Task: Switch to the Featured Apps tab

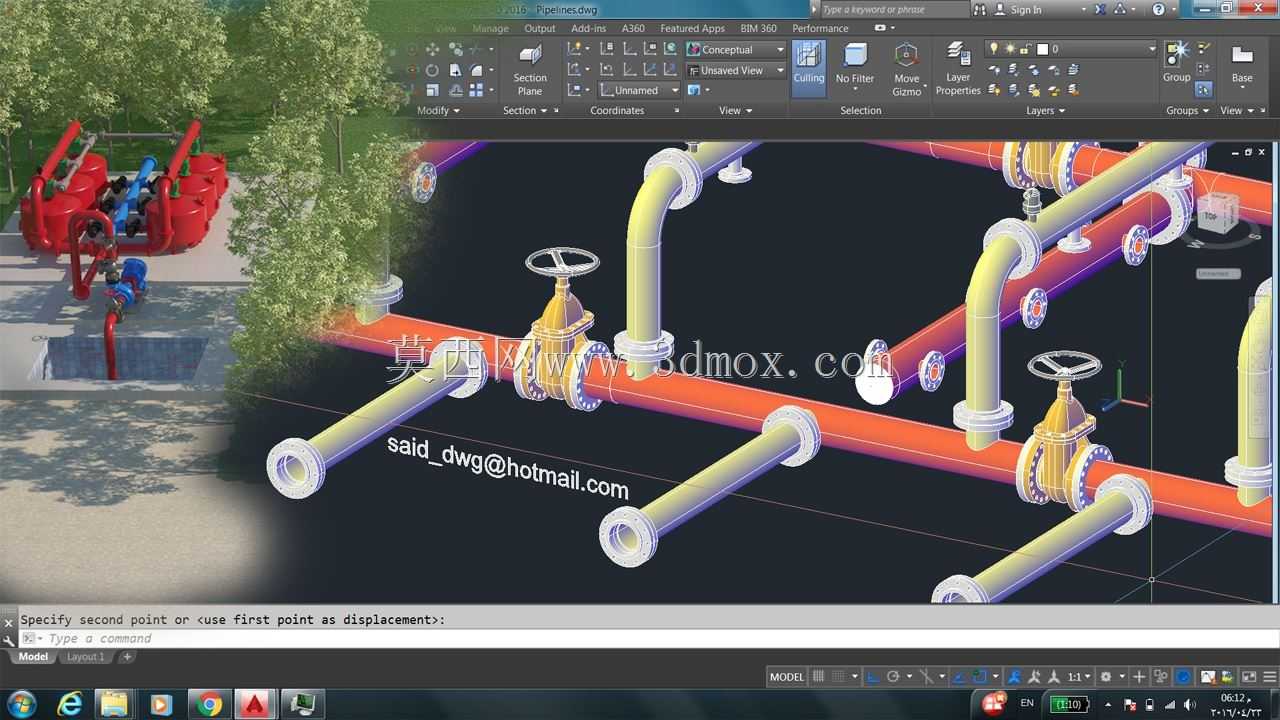Action: tap(692, 28)
